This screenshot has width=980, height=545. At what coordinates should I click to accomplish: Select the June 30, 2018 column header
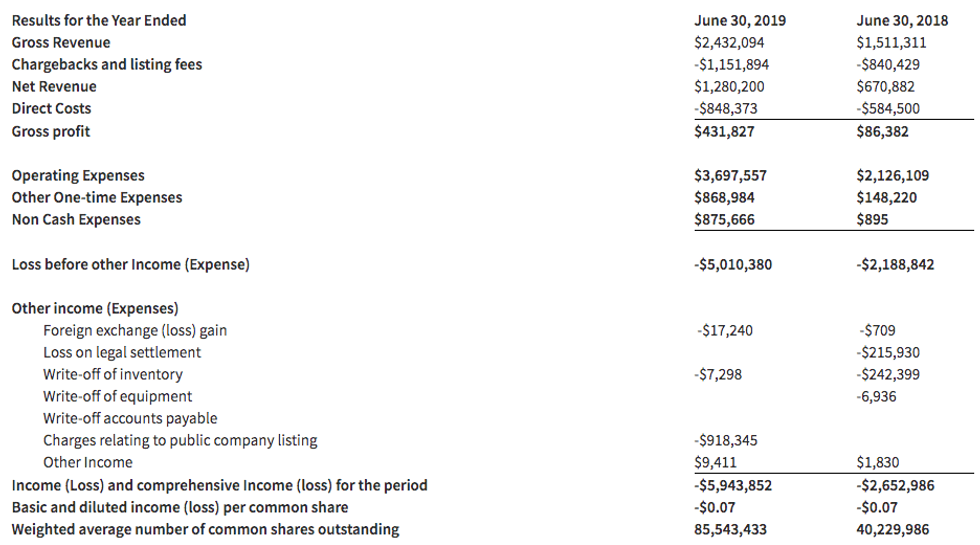click(903, 20)
